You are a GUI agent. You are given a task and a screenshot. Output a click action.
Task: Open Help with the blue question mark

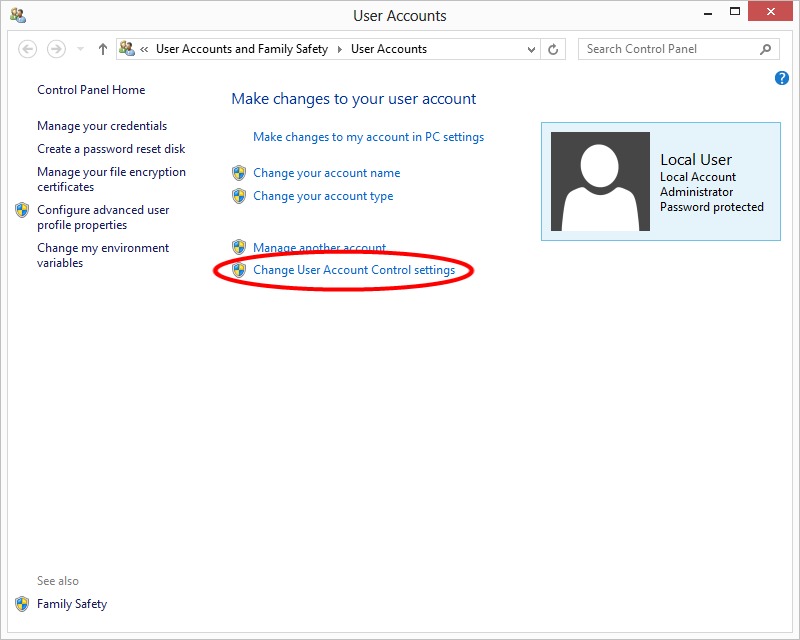coord(781,78)
